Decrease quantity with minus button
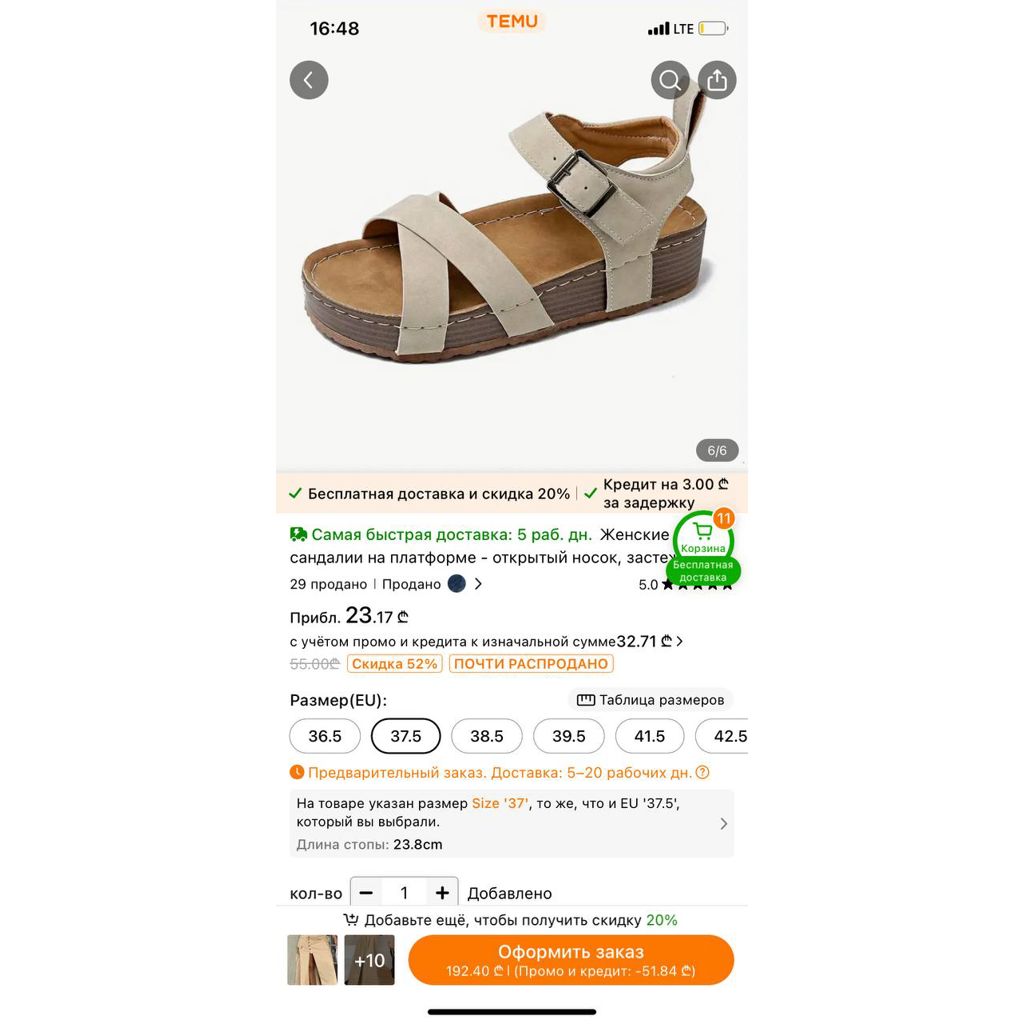Screen dimensions: 1024x1024 point(366,893)
